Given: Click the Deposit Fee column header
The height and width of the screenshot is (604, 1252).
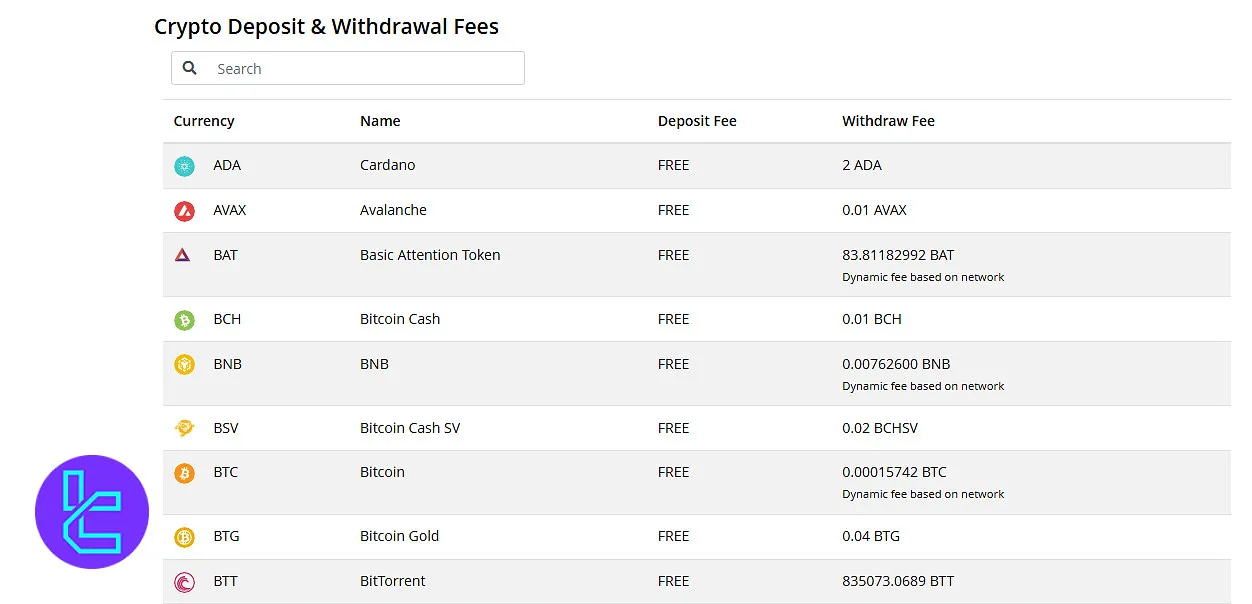Looking at the screenshot, I should click(697, 121).
